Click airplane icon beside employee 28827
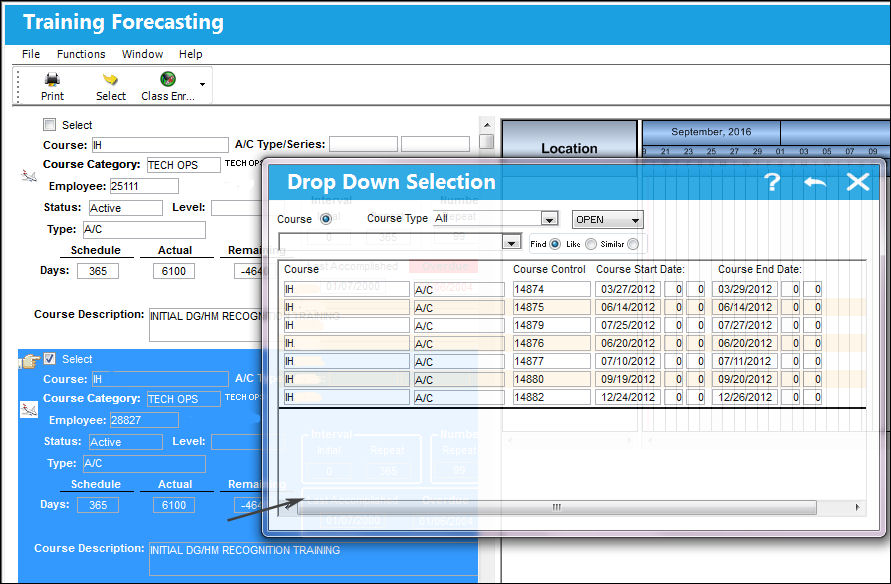 28,409
